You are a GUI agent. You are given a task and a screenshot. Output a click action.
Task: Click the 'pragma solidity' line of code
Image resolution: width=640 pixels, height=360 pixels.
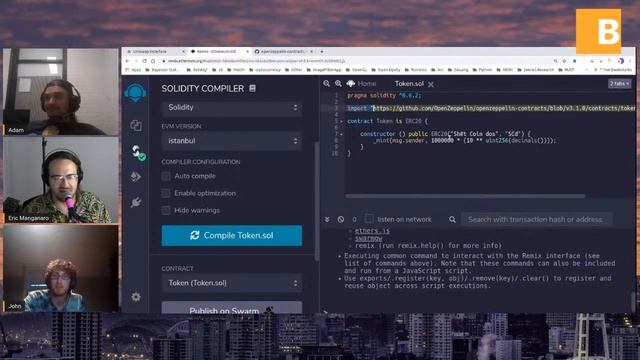(384, 96)
